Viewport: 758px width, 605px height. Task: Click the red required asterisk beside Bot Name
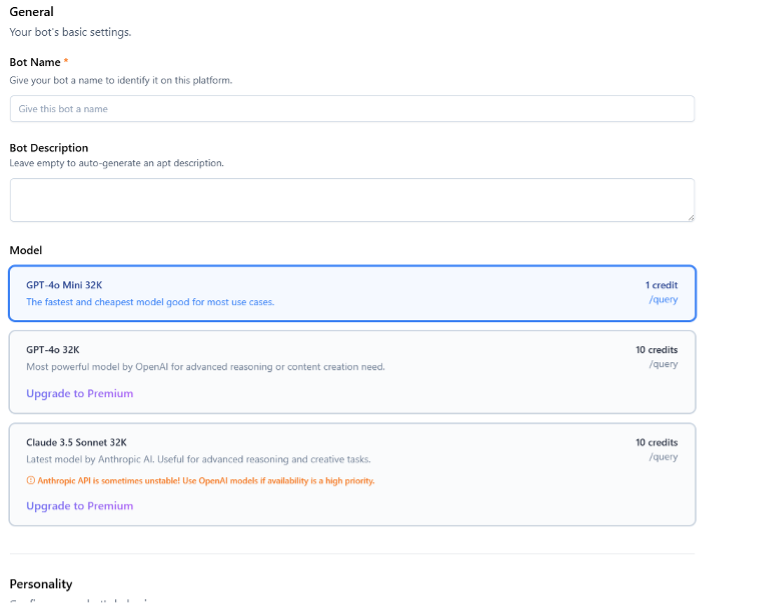(66, 62)
